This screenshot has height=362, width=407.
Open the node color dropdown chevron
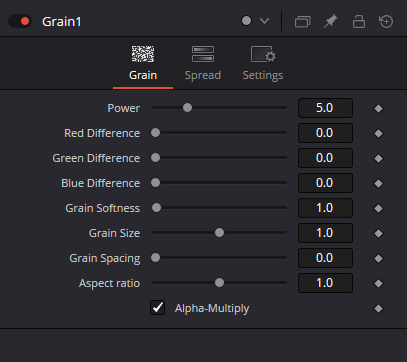[x=264, y=21]
